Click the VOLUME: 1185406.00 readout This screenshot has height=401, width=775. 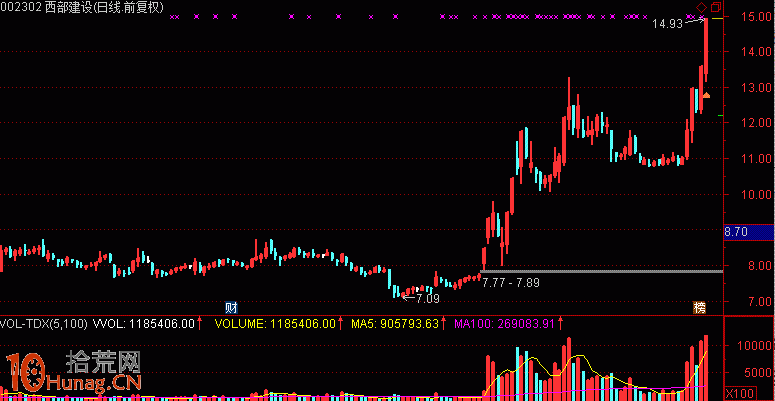275,324
